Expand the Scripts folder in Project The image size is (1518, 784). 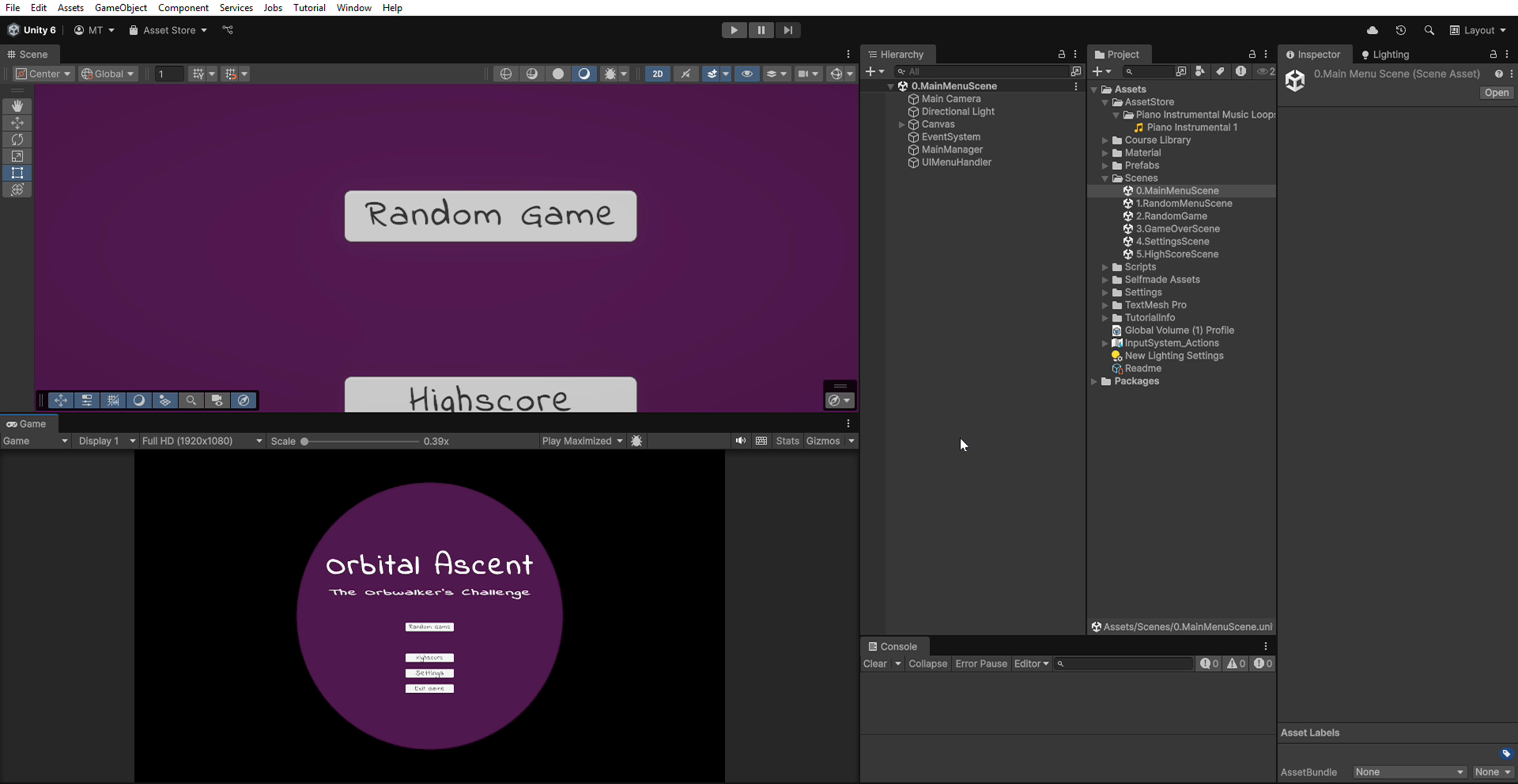pos(1105,267)
